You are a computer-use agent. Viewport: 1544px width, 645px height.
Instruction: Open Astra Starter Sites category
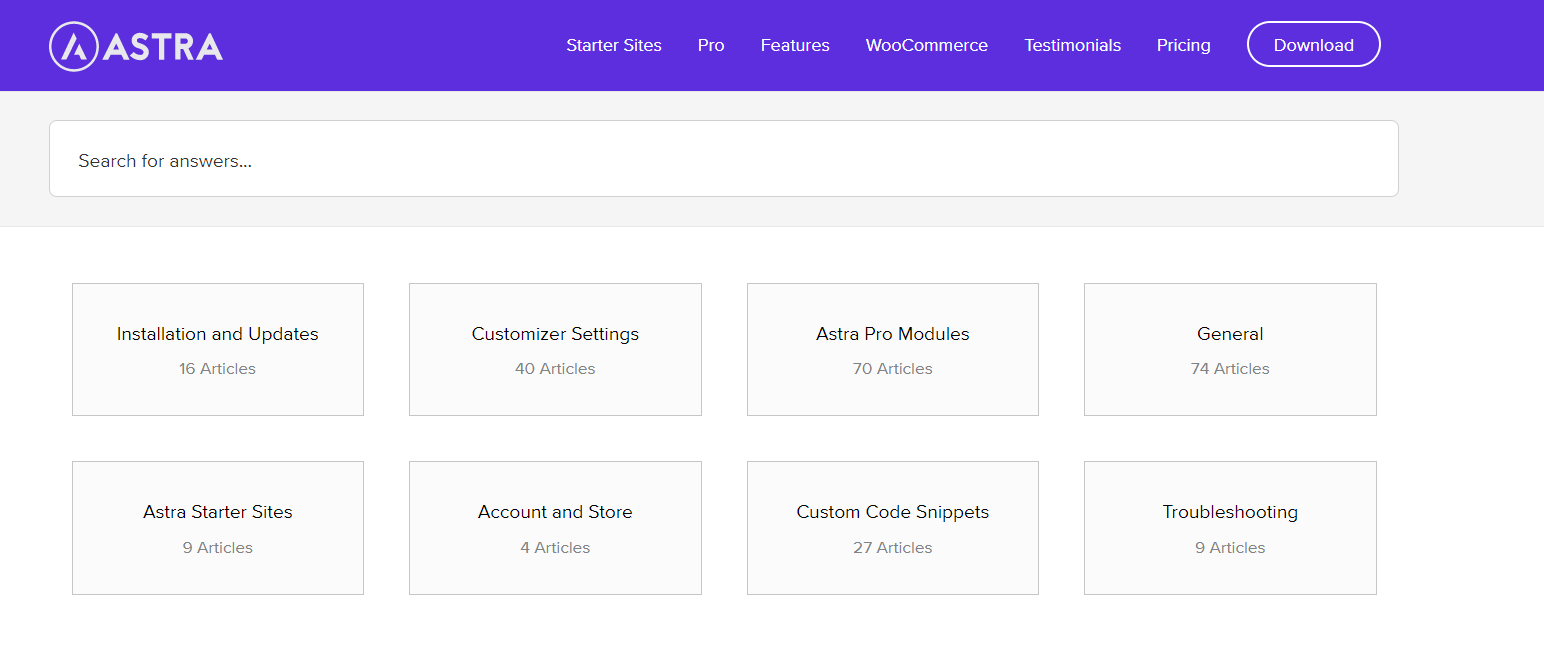click(x=218, y=528)
